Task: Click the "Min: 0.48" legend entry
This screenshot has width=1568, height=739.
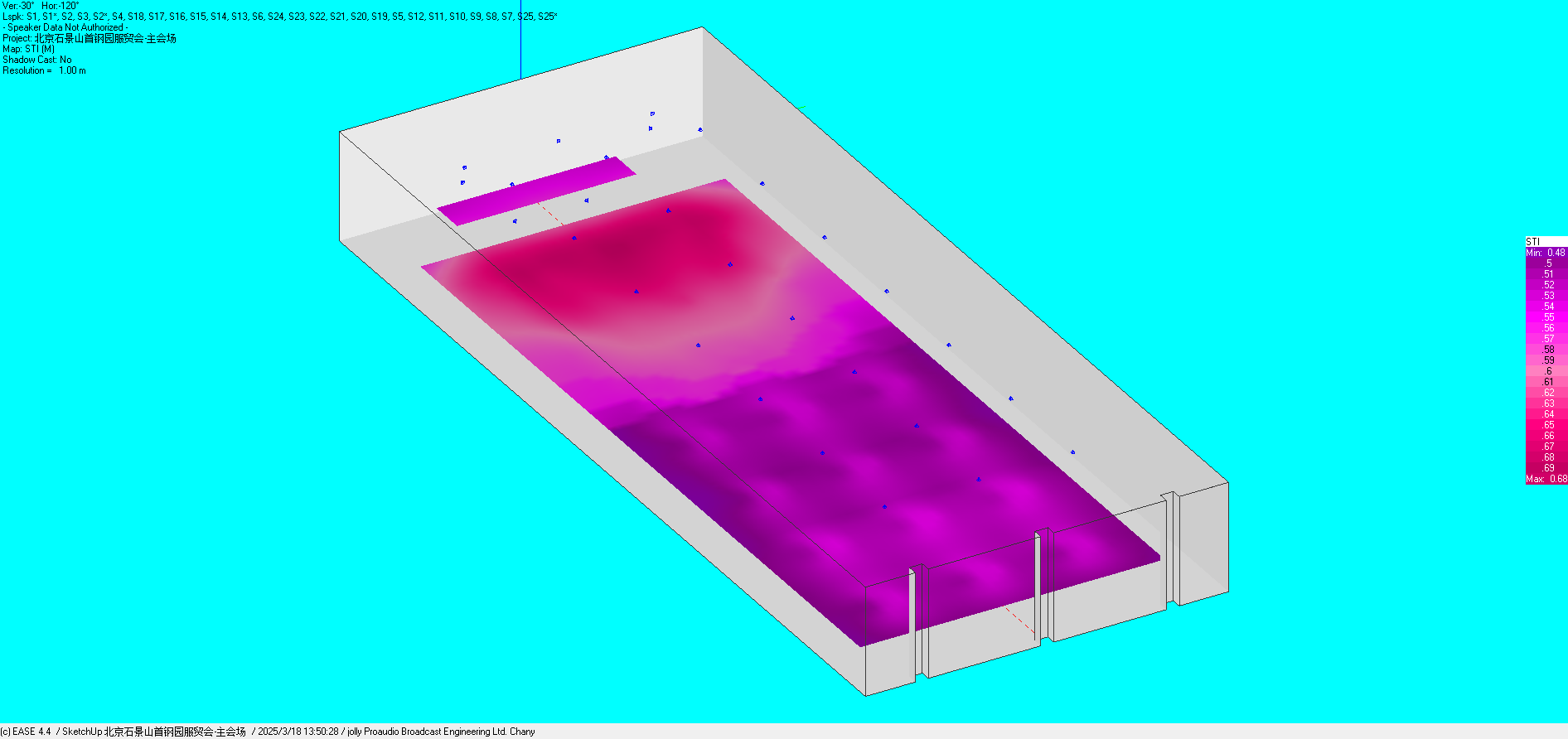Action: coord(1546,253)
